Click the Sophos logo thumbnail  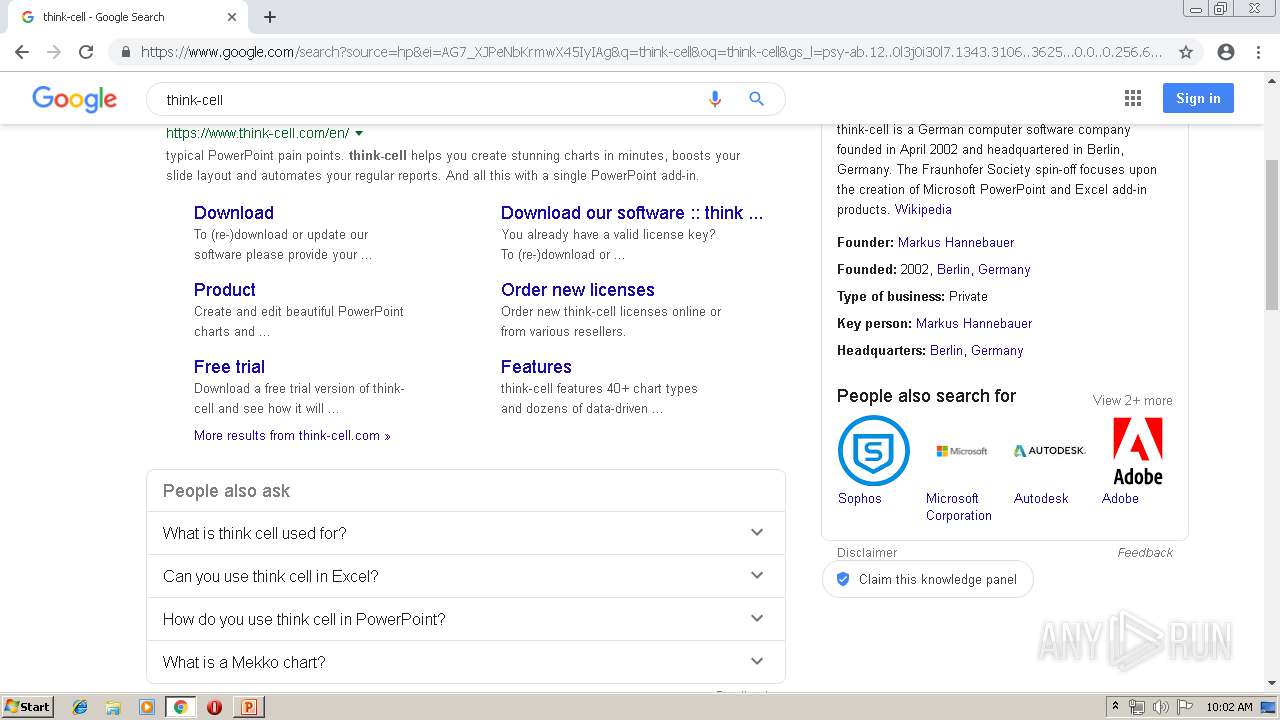point(873,450)
